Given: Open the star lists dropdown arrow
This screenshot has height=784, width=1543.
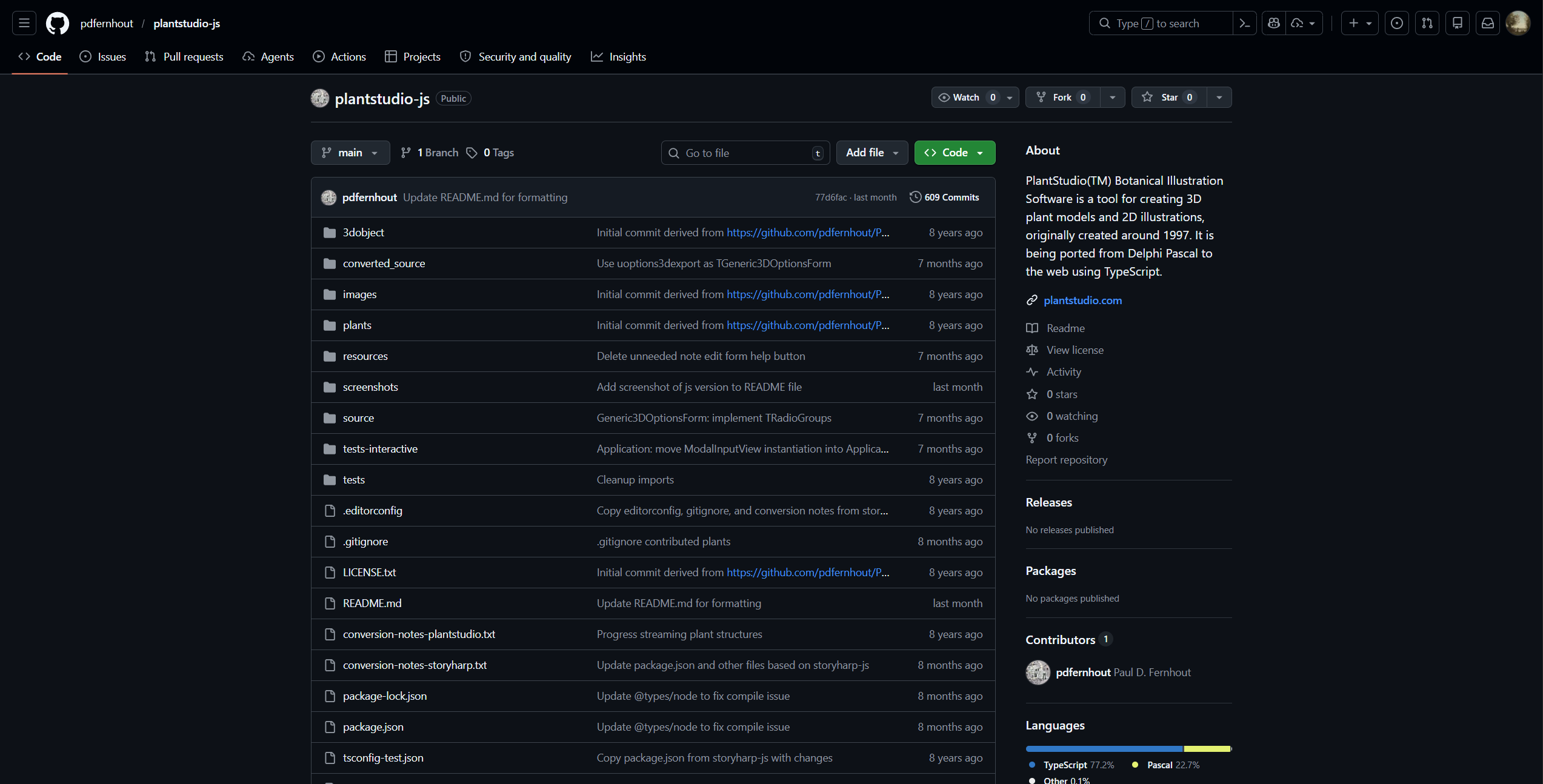Looking at the screenshot, I should 1219,97.
